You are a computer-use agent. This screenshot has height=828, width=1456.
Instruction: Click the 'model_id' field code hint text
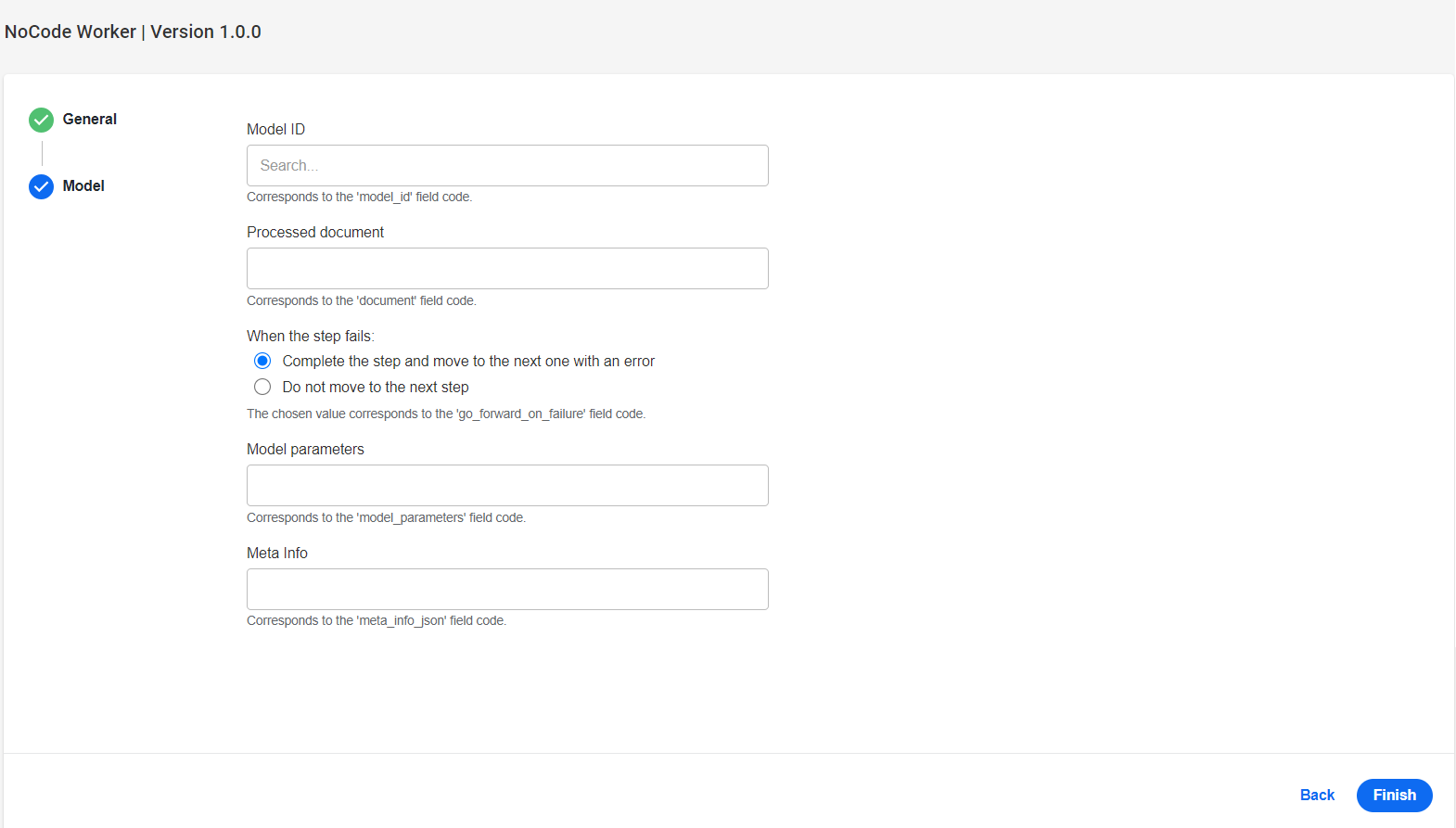[359, 197]
